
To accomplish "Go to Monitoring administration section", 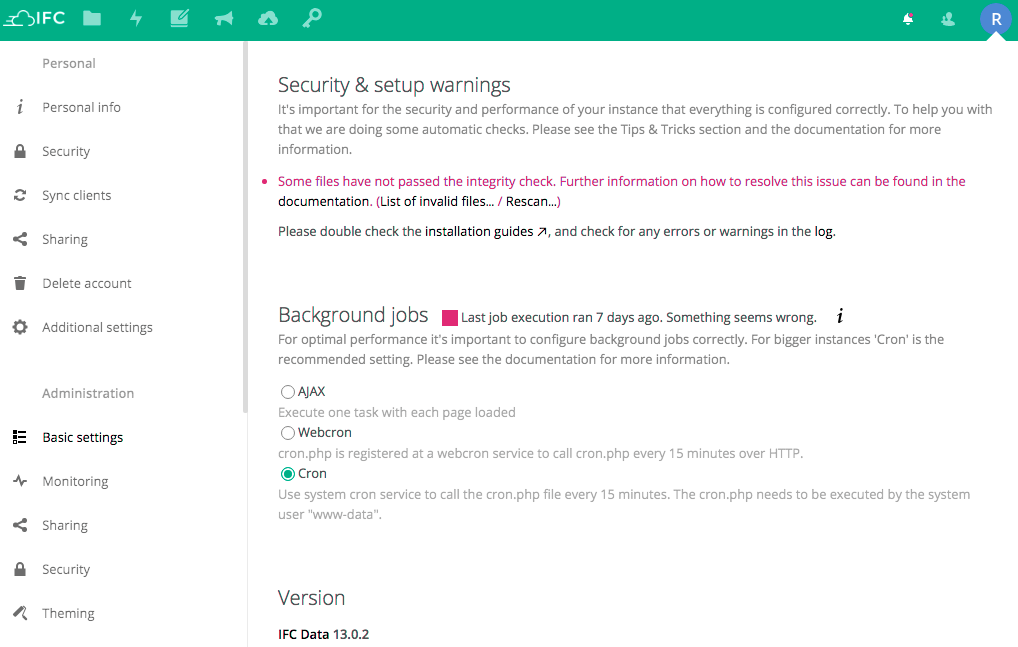I will click(x=75, y=481).
